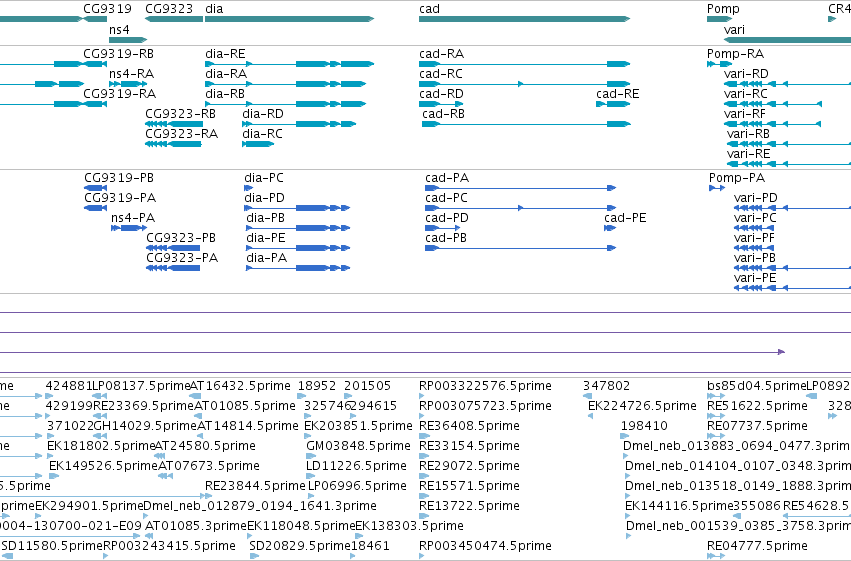Click the cad-PC protein label
The image size is (851, 561).
point(446,198)
